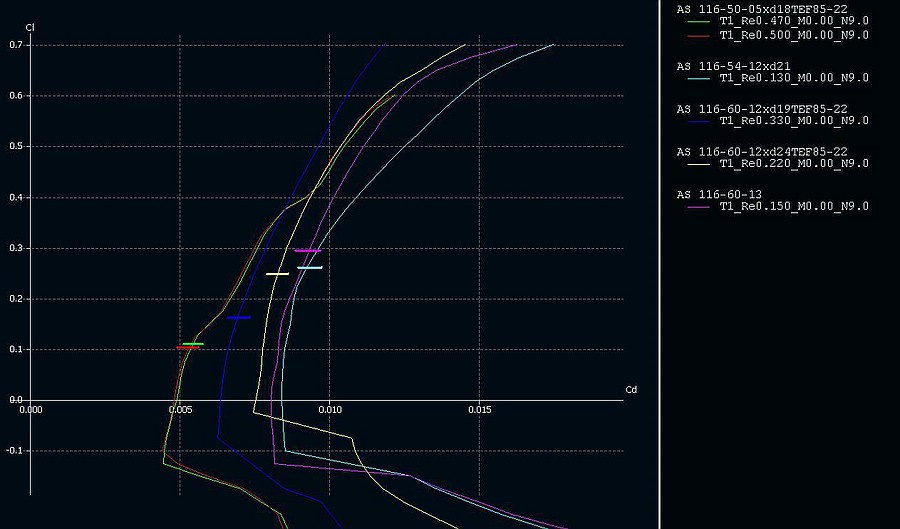Choose the T1_Re0.330_M0.00_N9.0 polar entry
Screen dimensions: 900x529
(x=794, y=121)
